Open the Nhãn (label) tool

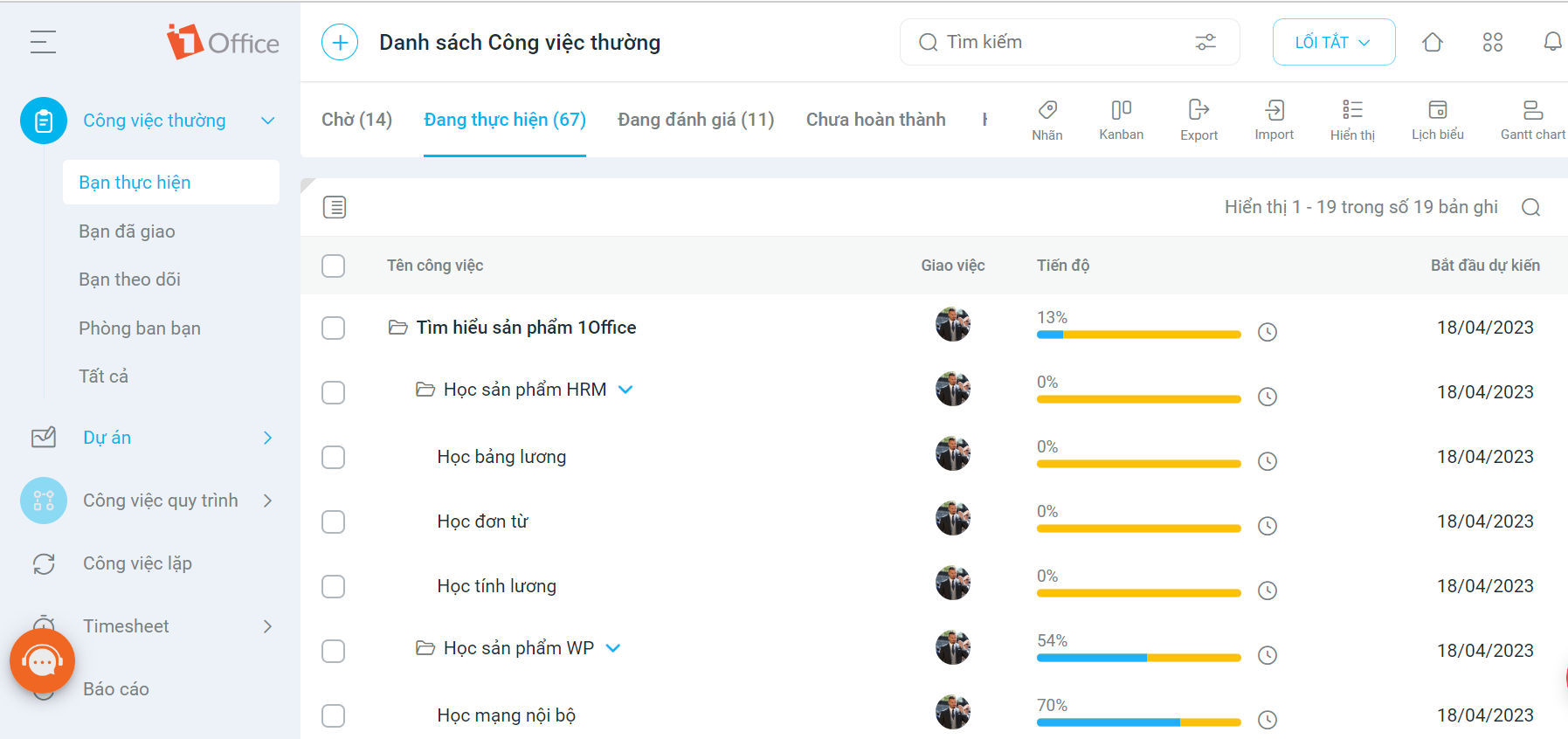click(x=1047, y=120)
